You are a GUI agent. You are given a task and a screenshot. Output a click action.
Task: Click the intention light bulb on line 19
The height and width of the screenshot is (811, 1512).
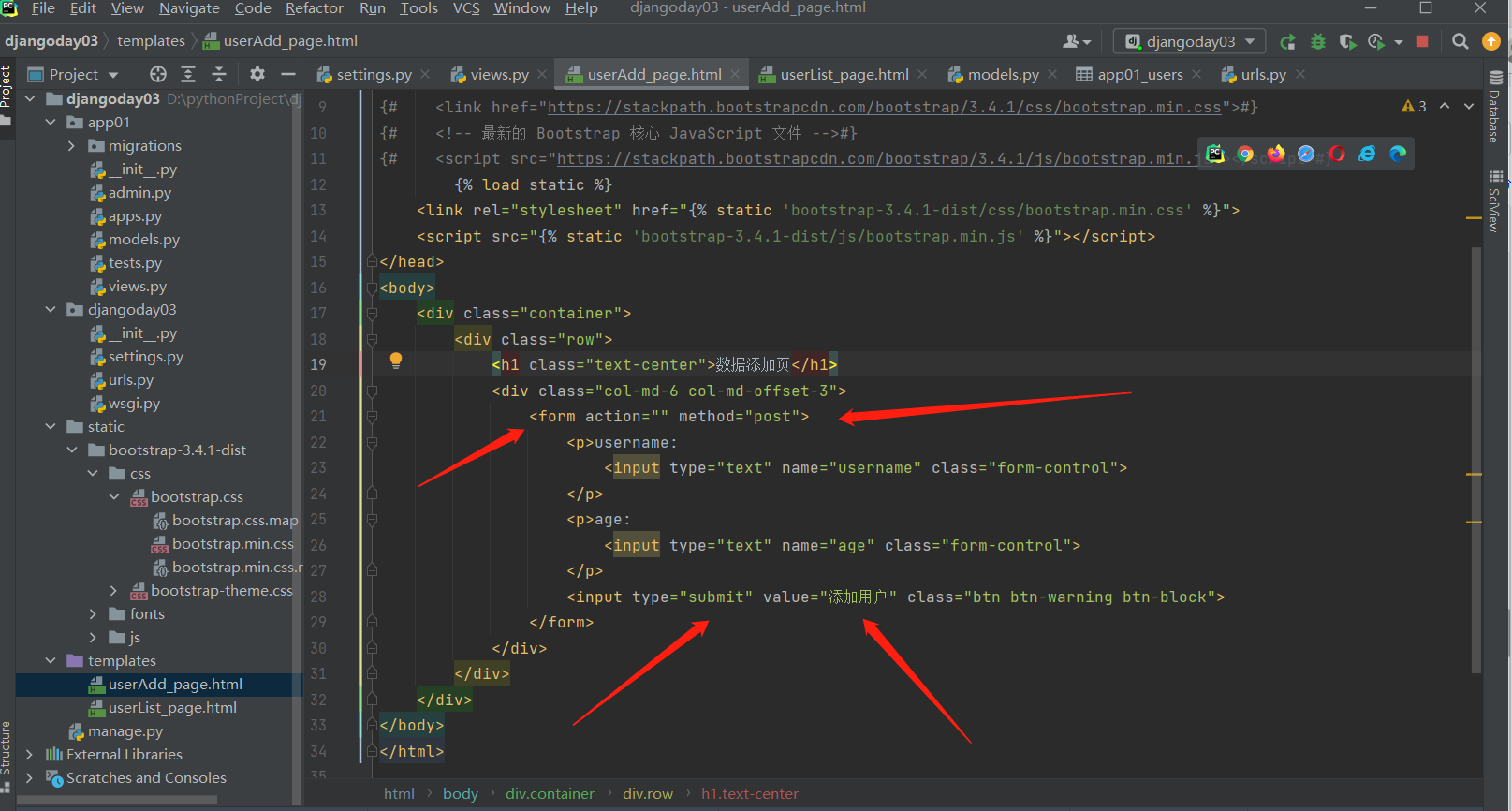[396, 361]
